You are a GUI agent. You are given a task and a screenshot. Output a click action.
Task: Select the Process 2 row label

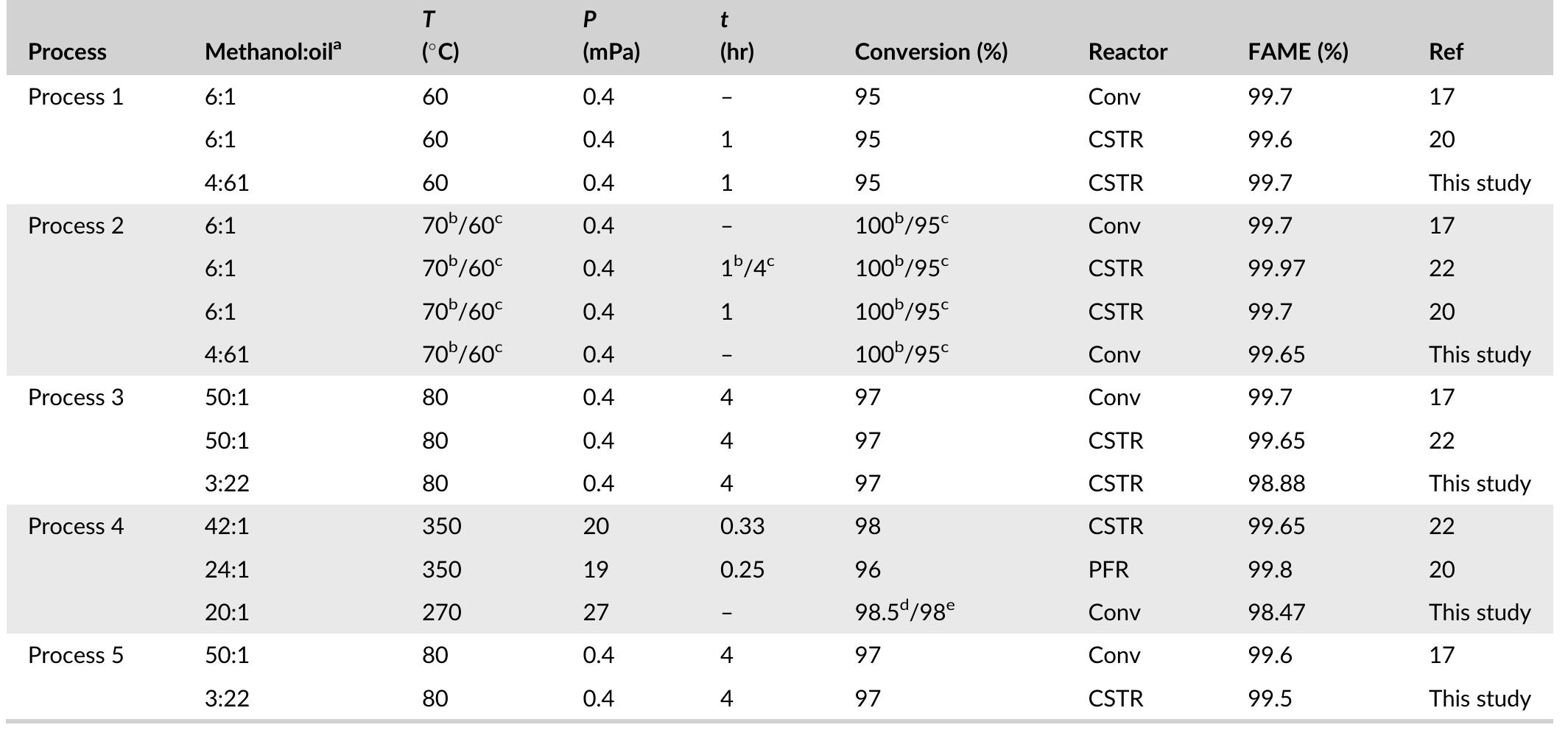(x=76, y=226)
